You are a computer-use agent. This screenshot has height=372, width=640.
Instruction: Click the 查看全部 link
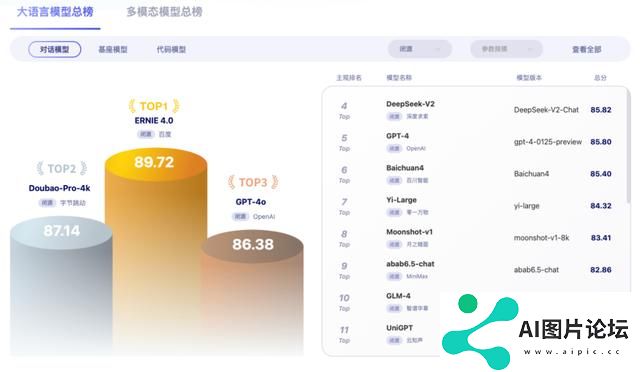pyautogui.click(x=587, y=49)
